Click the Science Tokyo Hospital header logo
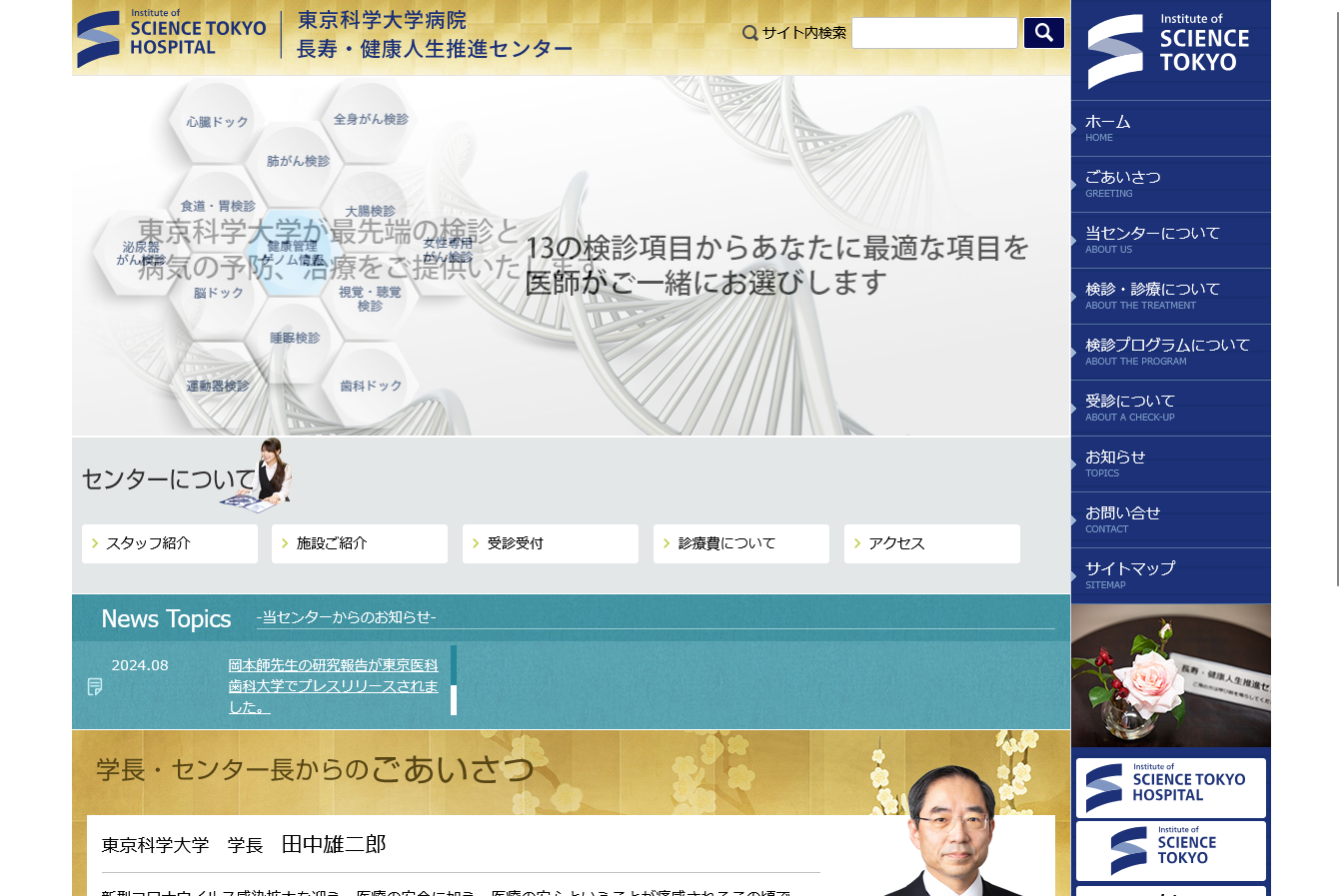 point(172,37)
